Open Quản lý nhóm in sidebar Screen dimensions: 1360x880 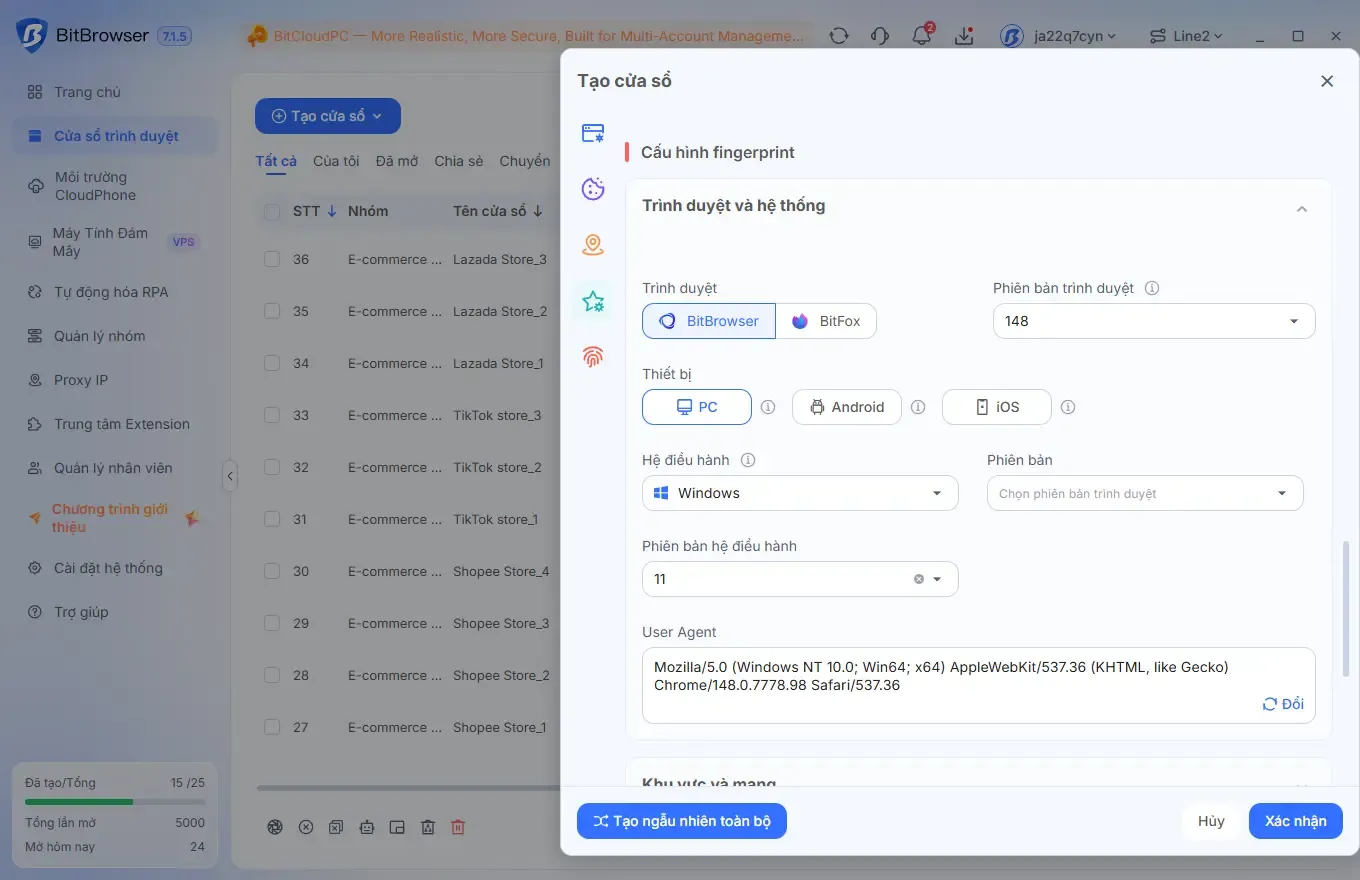coord(114,336)
